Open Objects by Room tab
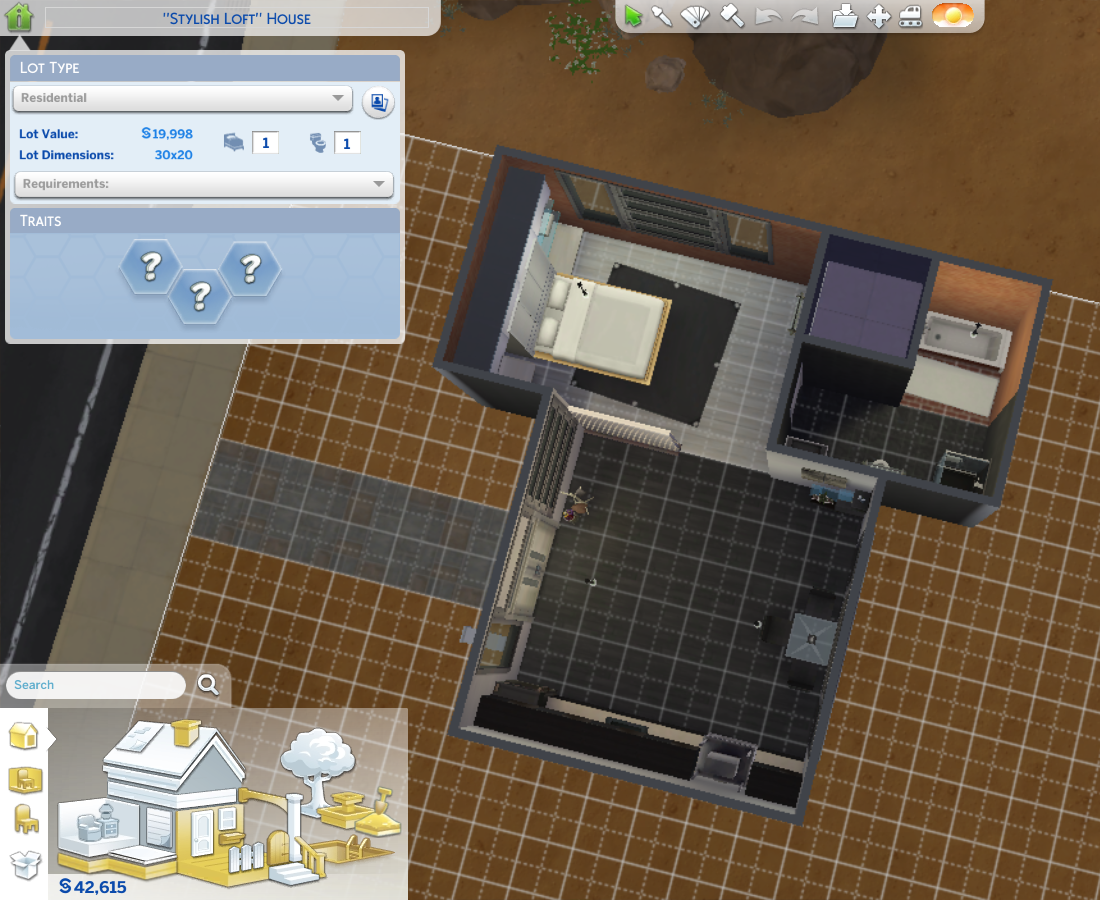The width and height of the screenshot is (1100, 900). pyautogui.click(x=25, y=779)
